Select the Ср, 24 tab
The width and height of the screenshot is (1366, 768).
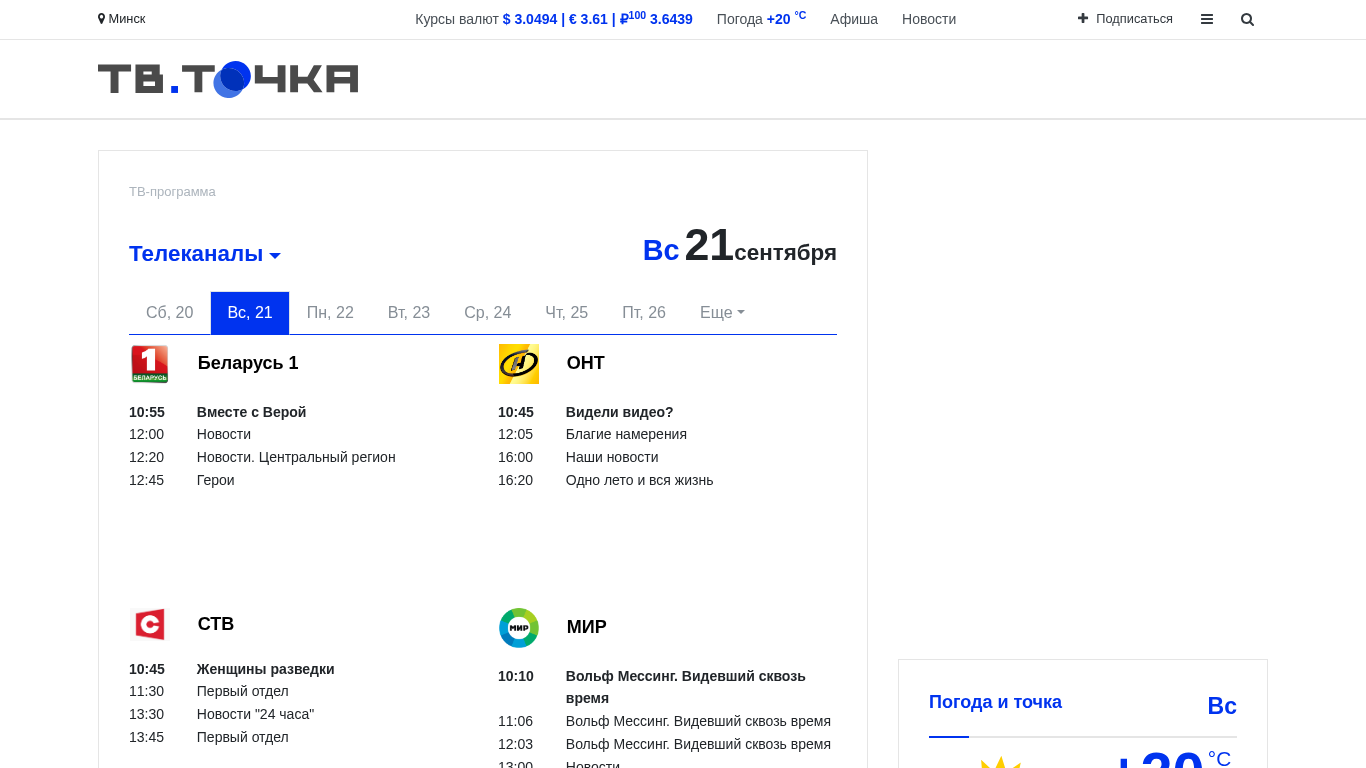tap(487, 313)
